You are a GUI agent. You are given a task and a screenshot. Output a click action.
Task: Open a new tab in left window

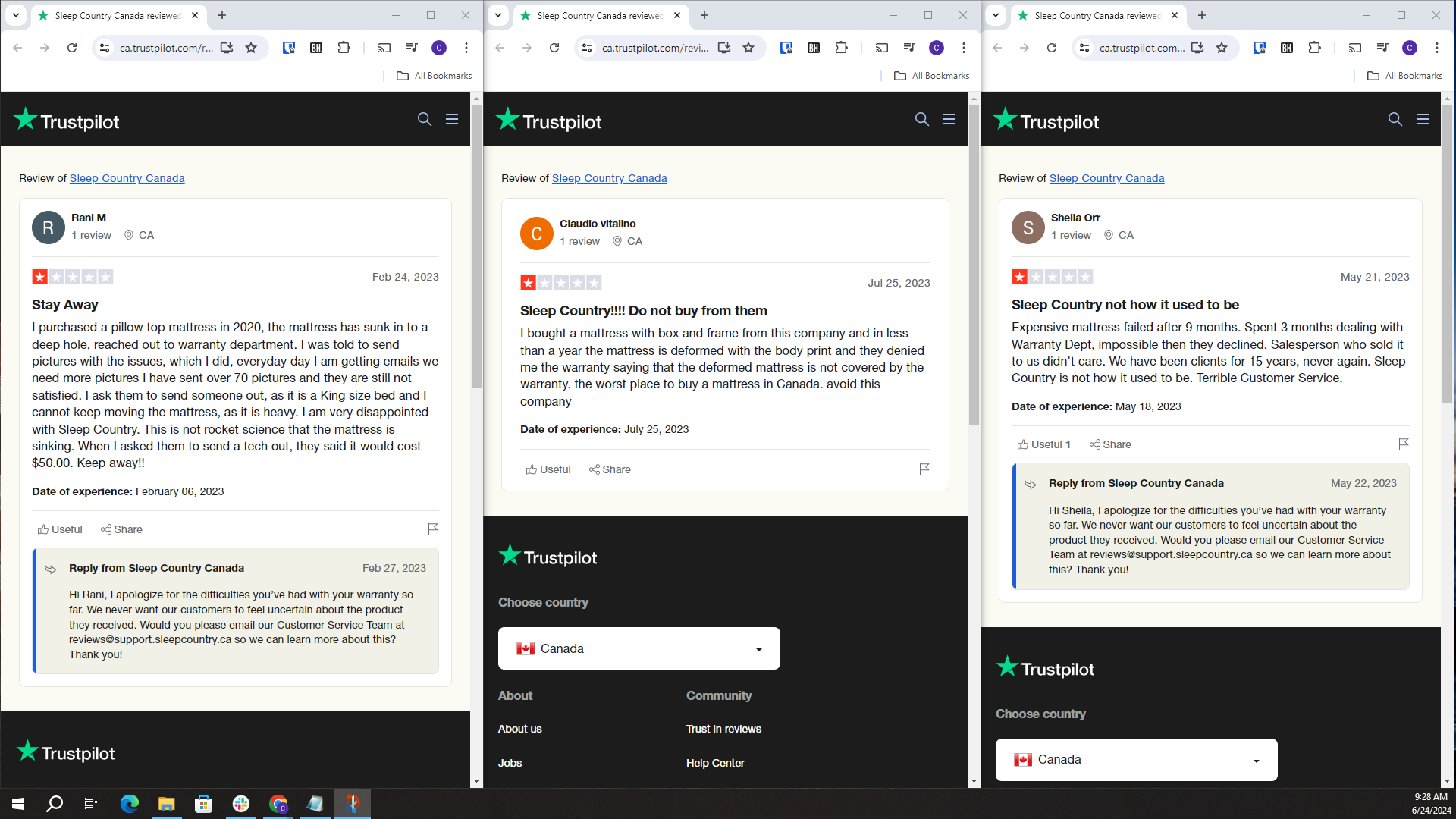pyautogui.click(x=222, y=15)
